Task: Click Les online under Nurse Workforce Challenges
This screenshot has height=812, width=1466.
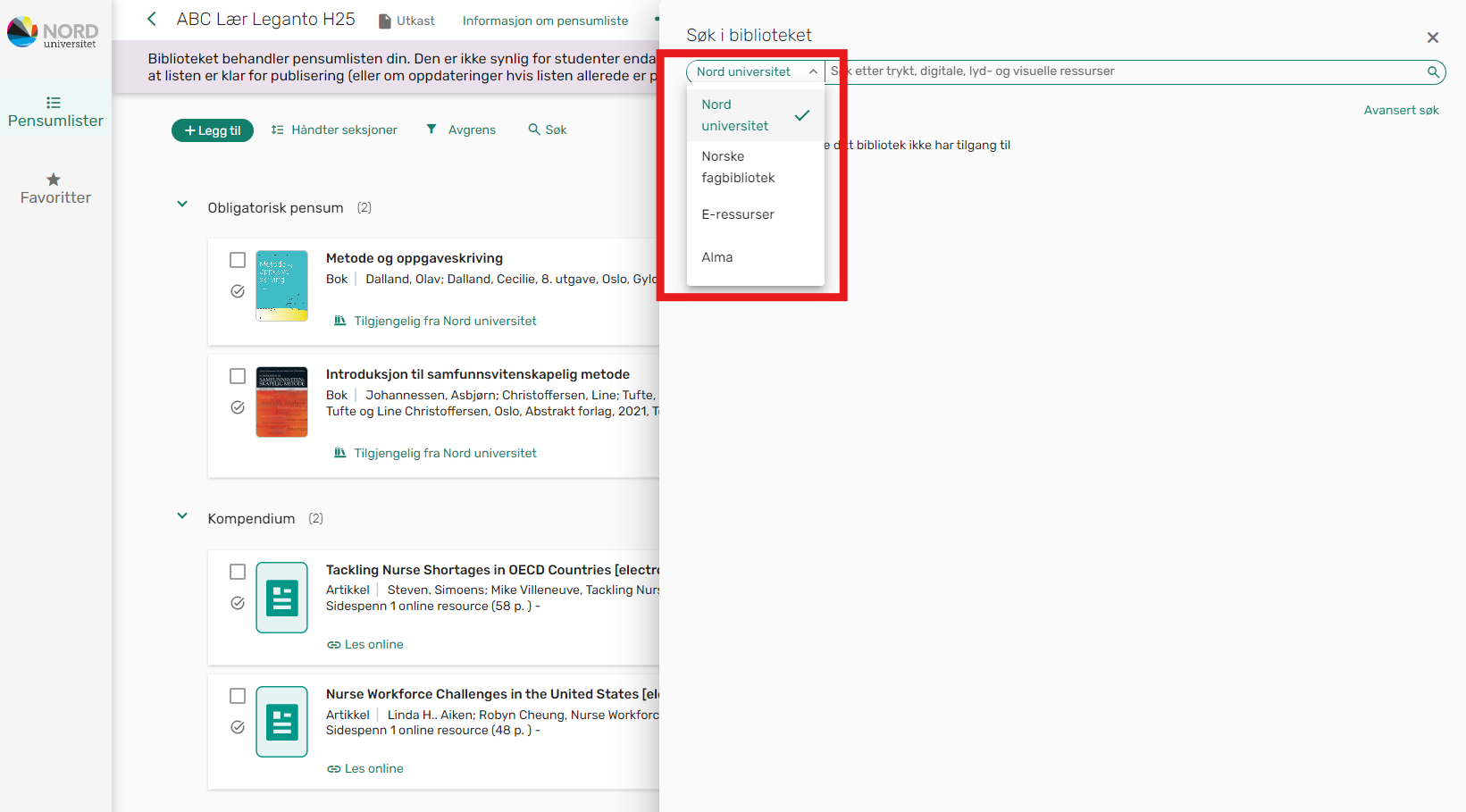Action: point(365,768)
